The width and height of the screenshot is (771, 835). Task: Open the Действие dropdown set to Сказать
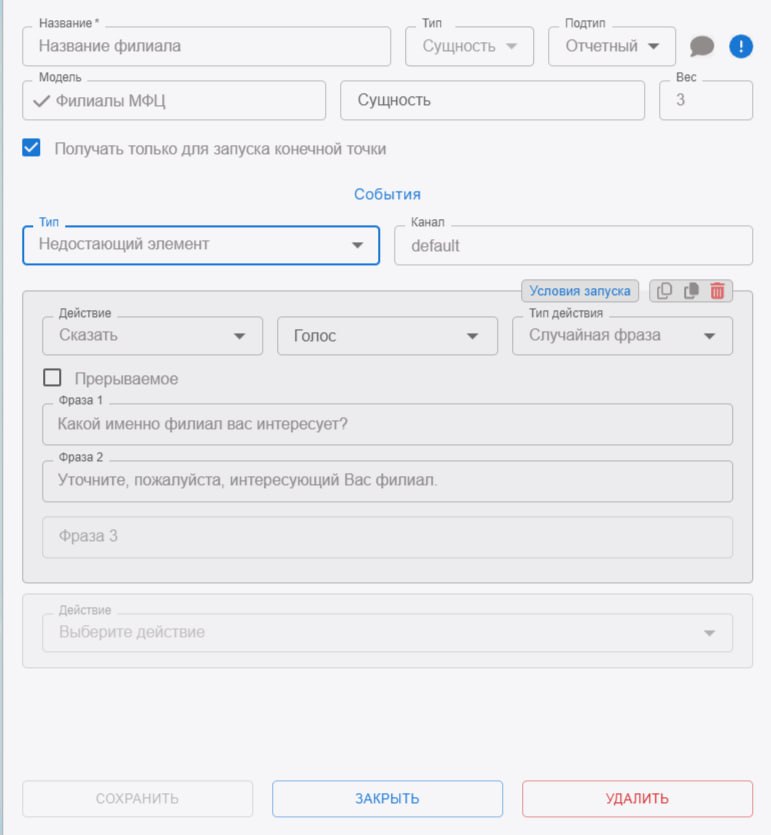[x=152, y=336]
